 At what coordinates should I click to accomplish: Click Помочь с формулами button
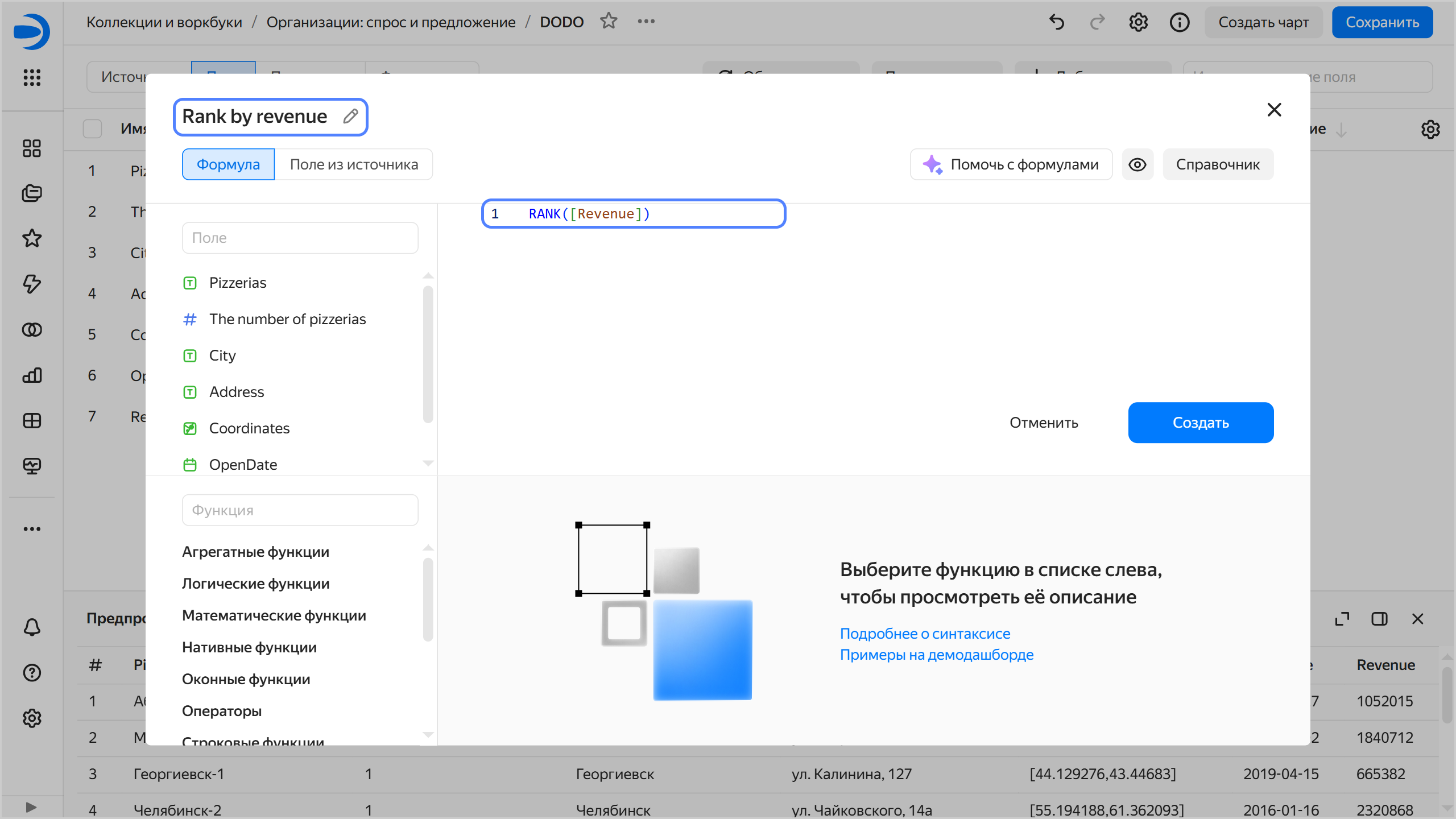coord(1011,164)
